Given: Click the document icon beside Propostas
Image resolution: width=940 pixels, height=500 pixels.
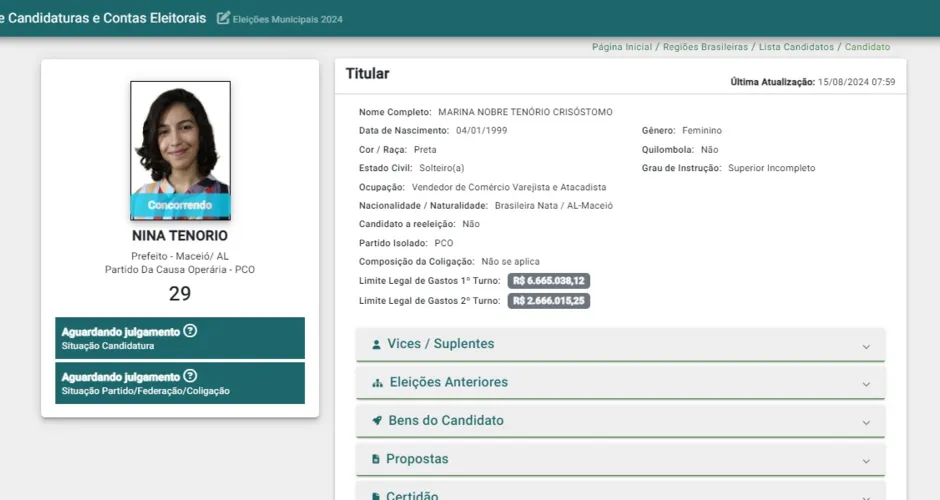Looking at the screenshot, I should [376, 459].
